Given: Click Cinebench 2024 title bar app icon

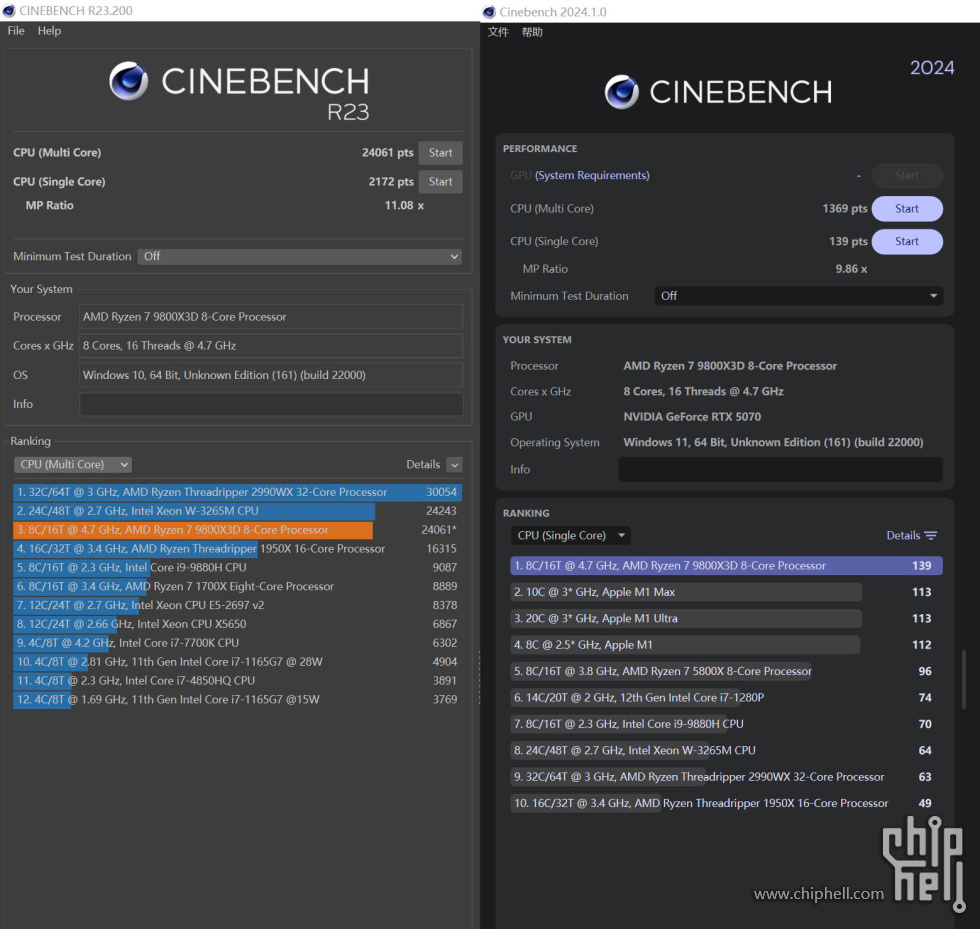Looking at the screenshot, I should tap(489, 12).
